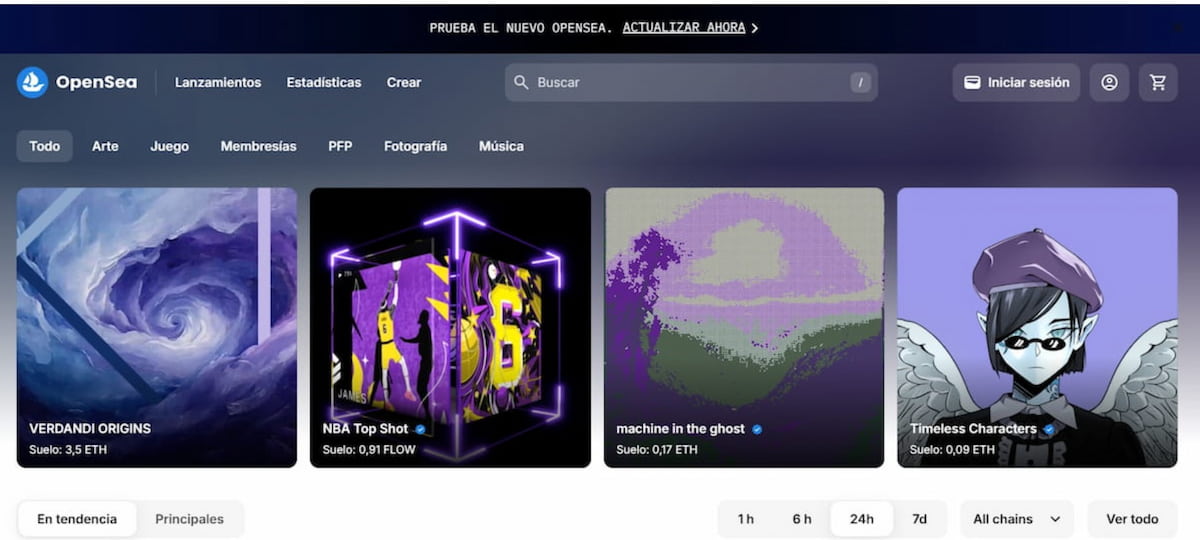
Task: Open the VERDANDI ORIGINS collection card
Action: [157, 327]
